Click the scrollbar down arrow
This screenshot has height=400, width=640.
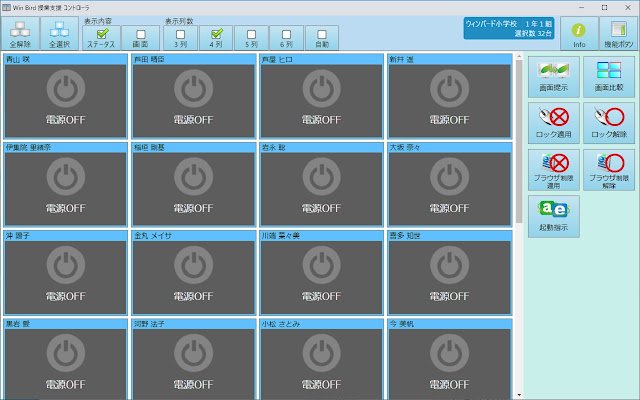pyautogui.click(x=519, y=395)
